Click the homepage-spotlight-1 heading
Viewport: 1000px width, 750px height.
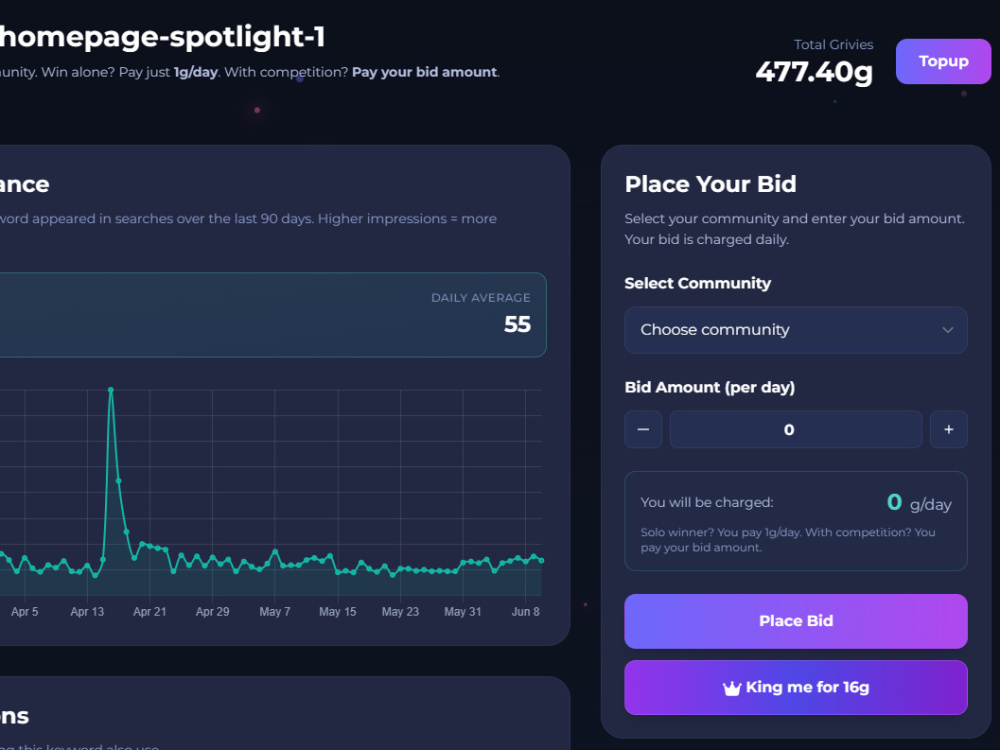click(162, 37)
